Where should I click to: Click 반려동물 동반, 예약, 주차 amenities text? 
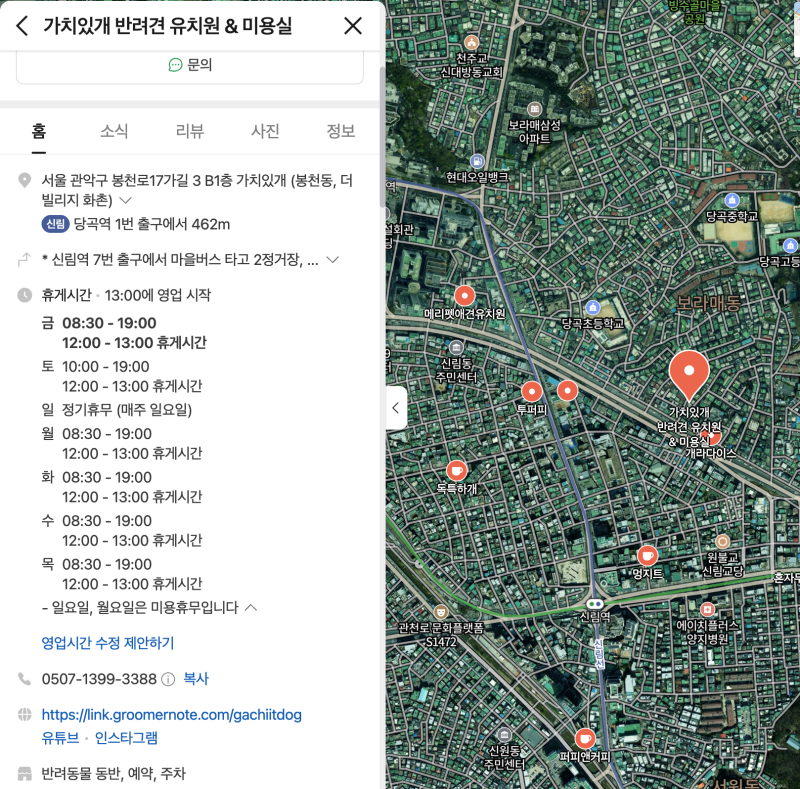(113, 774)
